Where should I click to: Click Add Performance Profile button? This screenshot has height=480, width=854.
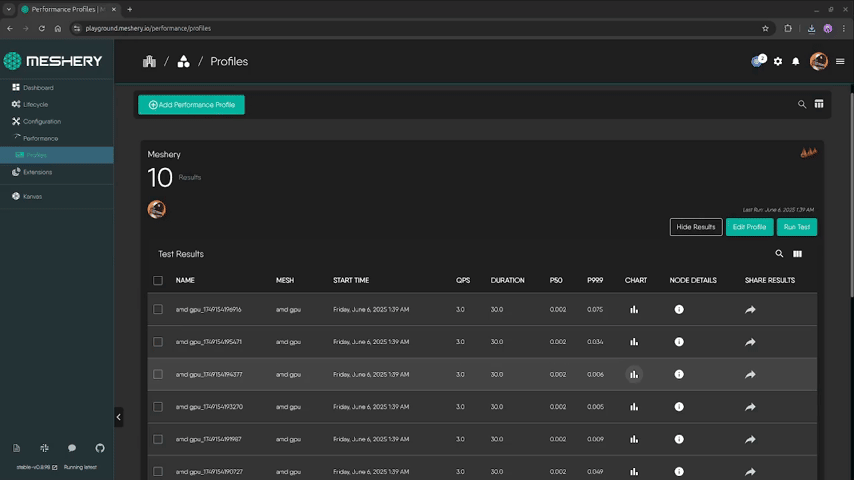191,105
